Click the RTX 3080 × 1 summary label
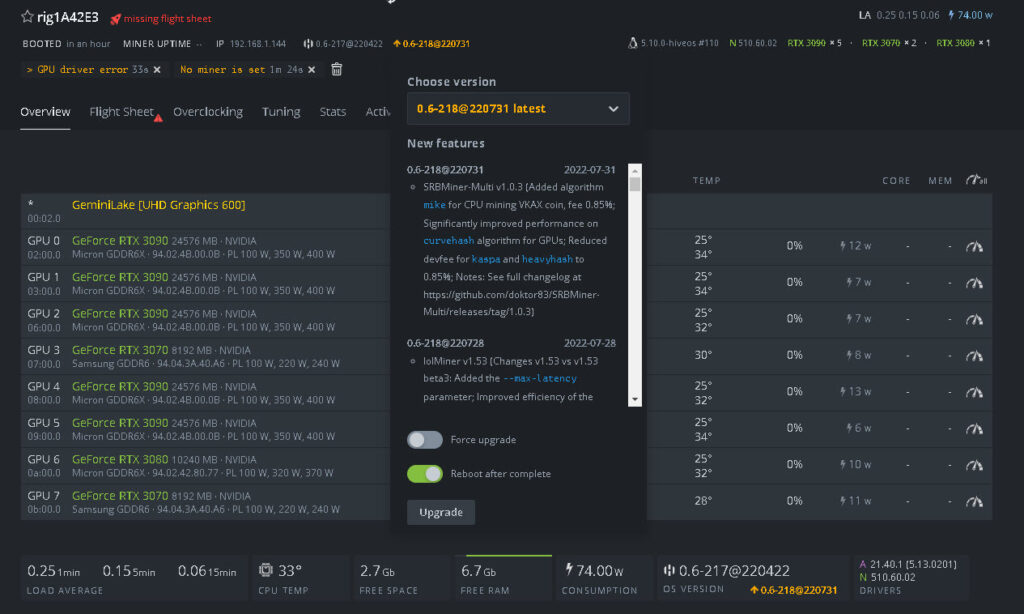Screen dimensions: 1024x614 coord(963,43)
